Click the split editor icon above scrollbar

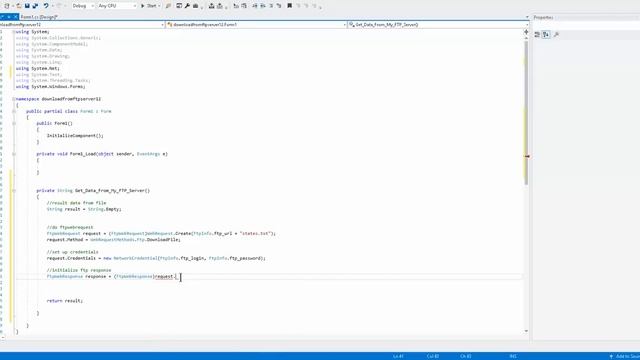pyautogui.click(x=526, y=31)
